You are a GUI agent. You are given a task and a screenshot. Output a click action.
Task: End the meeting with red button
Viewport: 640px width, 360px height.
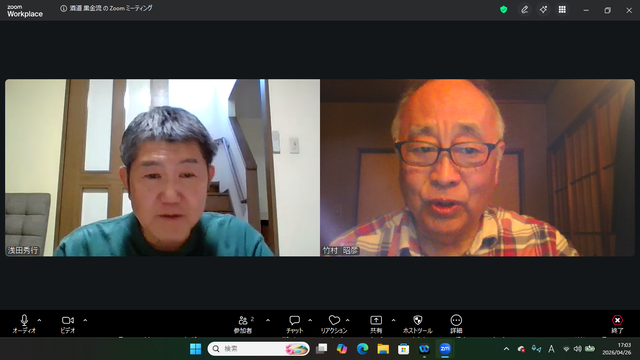coord(617,324)
